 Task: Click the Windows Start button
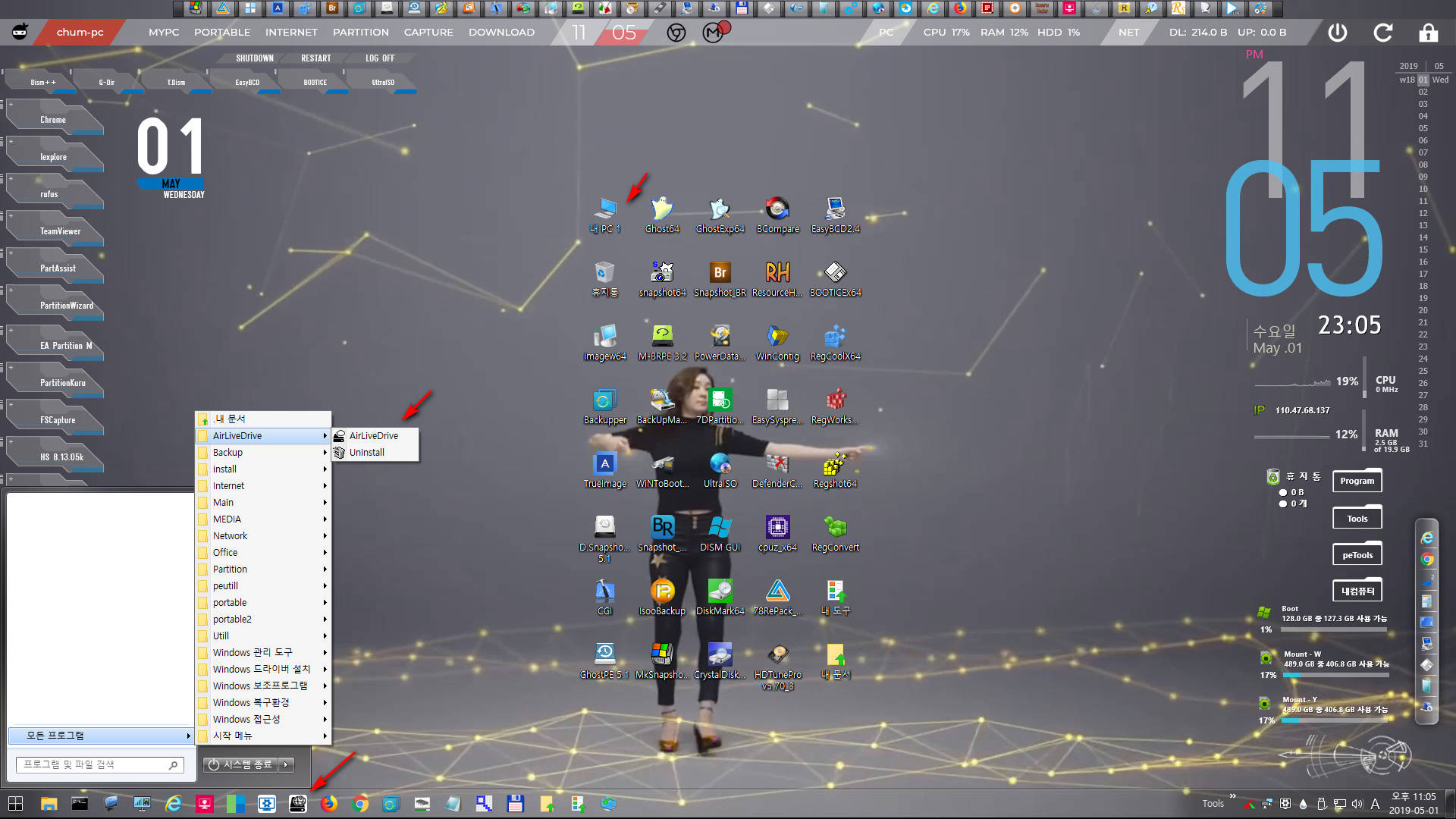tap(15, 804)
